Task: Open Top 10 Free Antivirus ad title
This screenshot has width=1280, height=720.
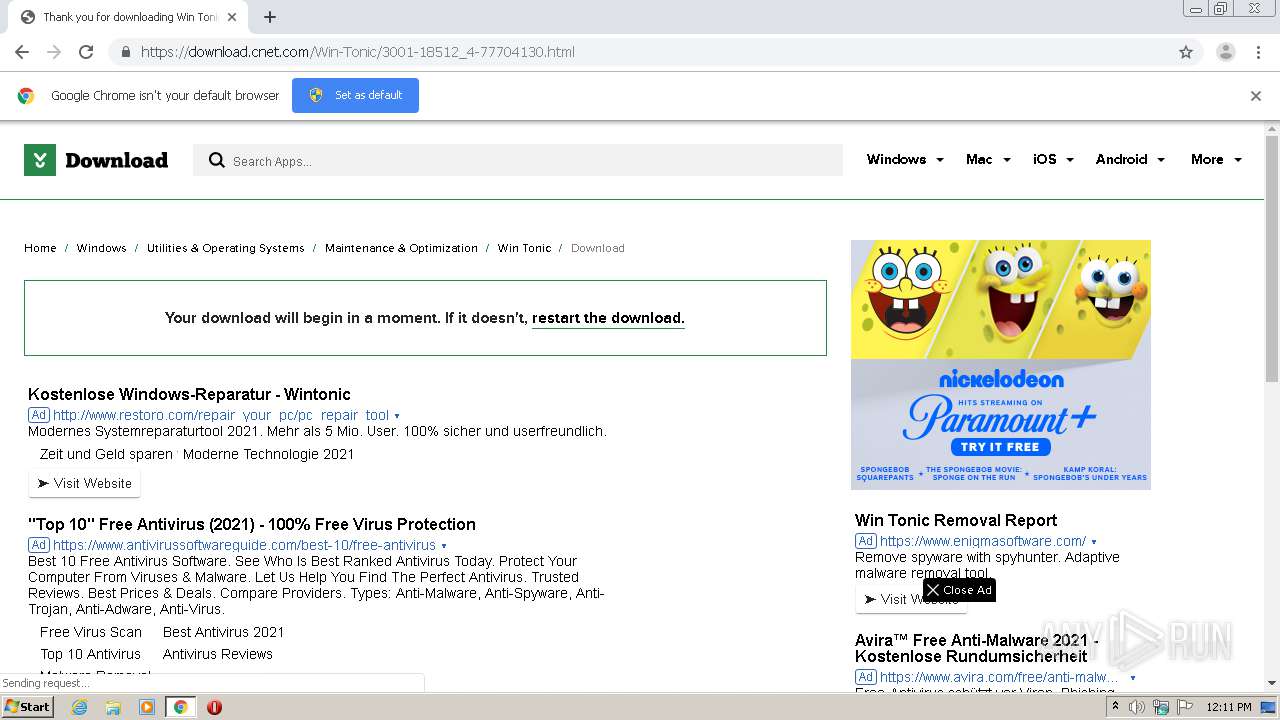Action: pos(252,524)
